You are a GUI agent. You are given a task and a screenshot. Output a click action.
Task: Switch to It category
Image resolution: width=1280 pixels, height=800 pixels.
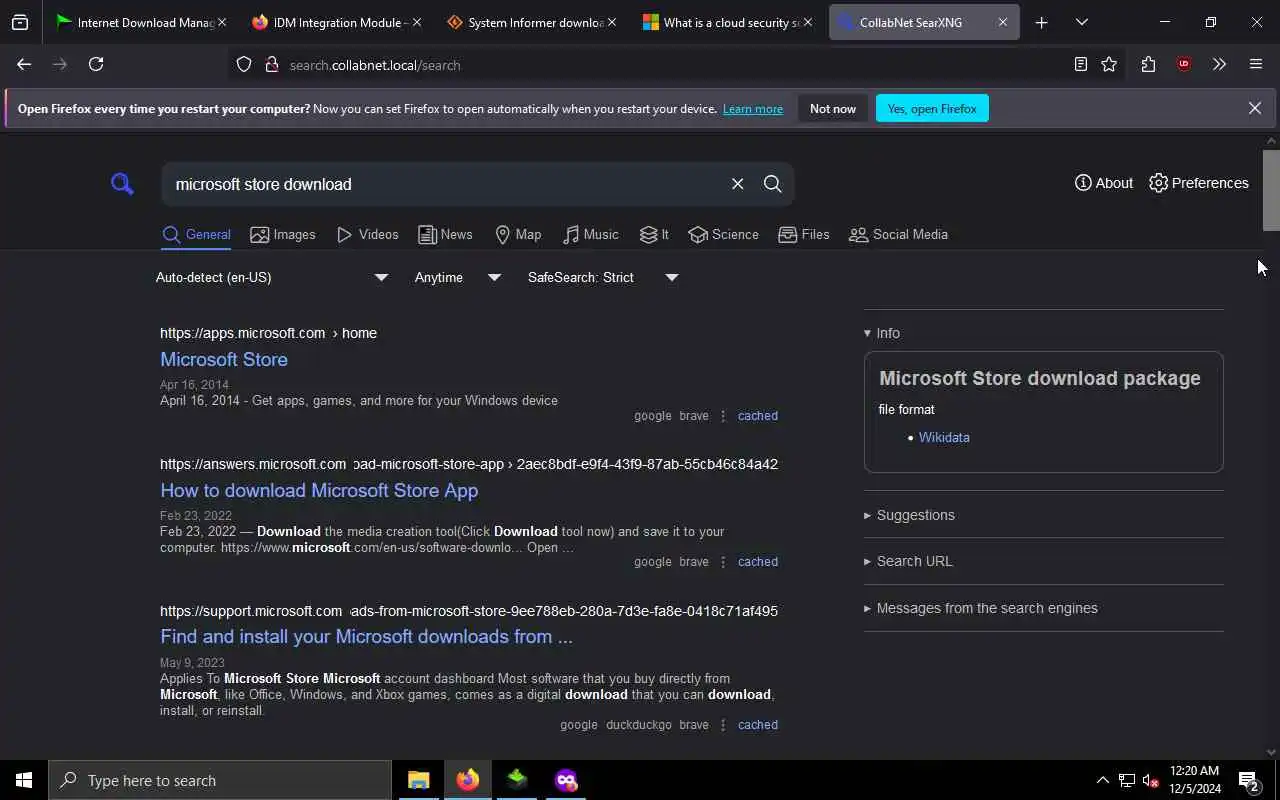point(654,235)
